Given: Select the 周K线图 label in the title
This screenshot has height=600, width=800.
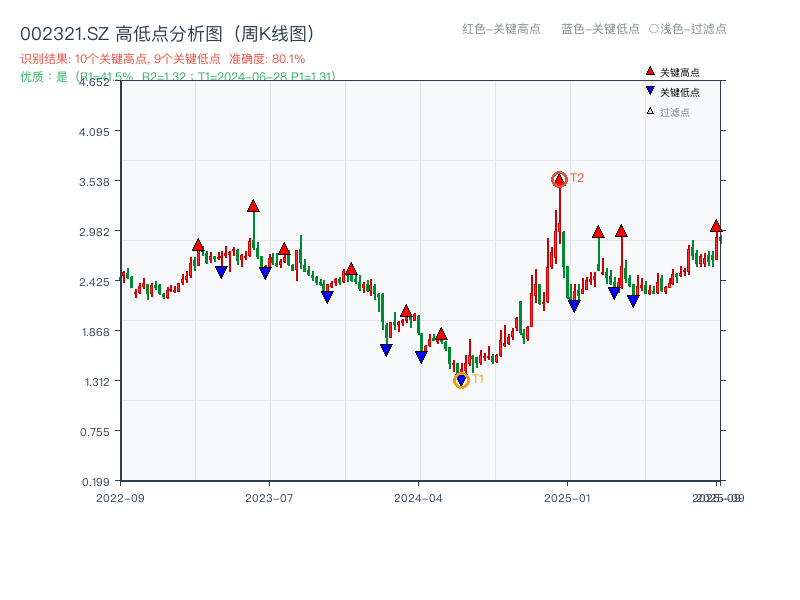Looking at the screenshot, I should coord(272,31).
